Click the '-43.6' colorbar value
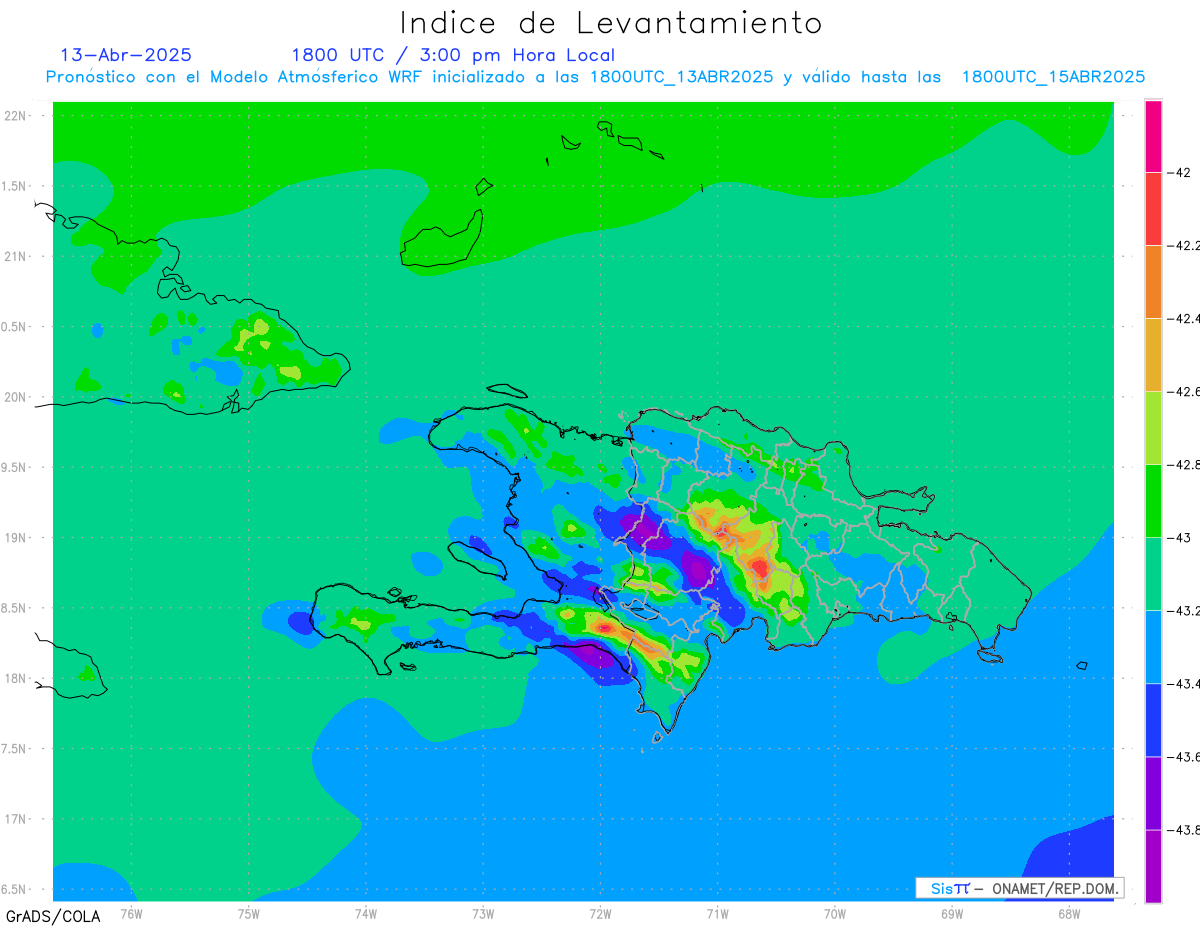This screenshot has width=1200, height=927. 1183,757
